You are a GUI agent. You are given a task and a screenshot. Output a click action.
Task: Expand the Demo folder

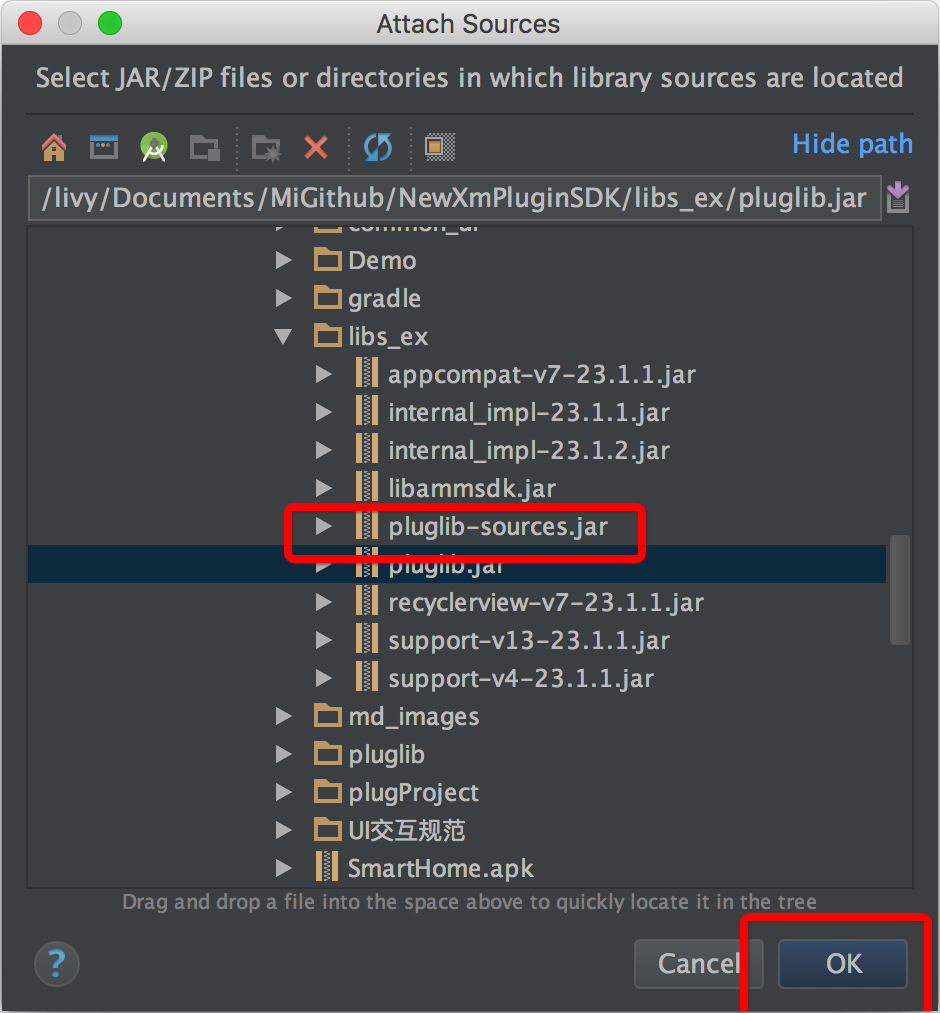[x=284, y=261]
